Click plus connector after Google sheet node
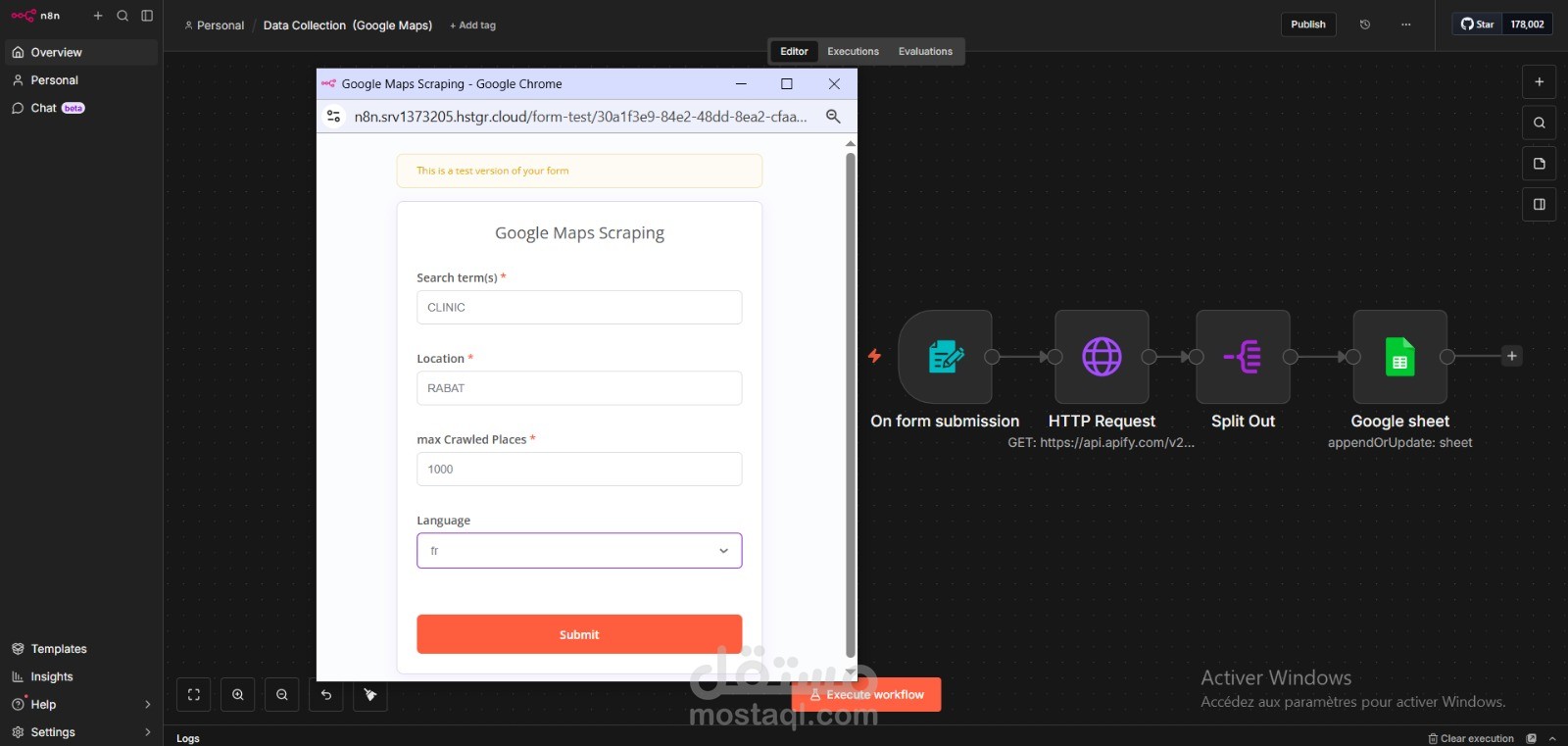1568x746 pixels. pyautogui.click(x=1512, y=356)
